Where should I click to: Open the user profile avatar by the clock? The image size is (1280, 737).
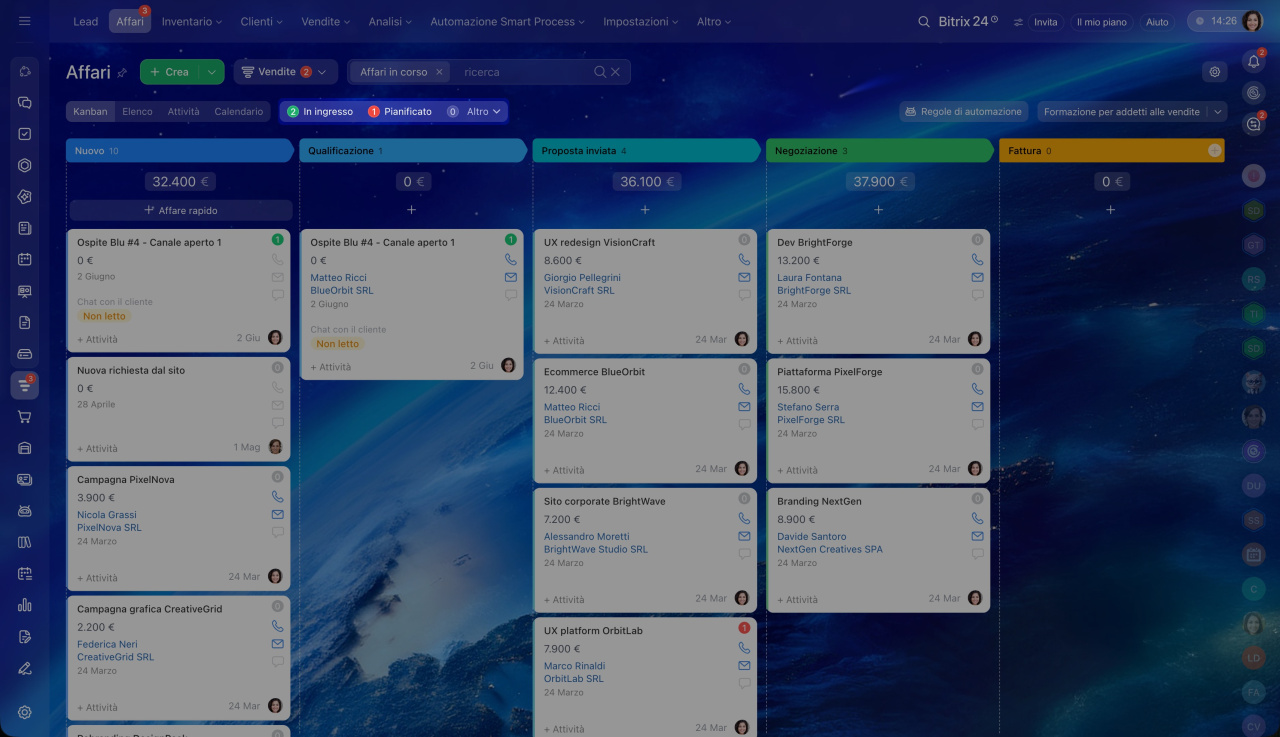pyautogui.click(x=1252, y=21)
